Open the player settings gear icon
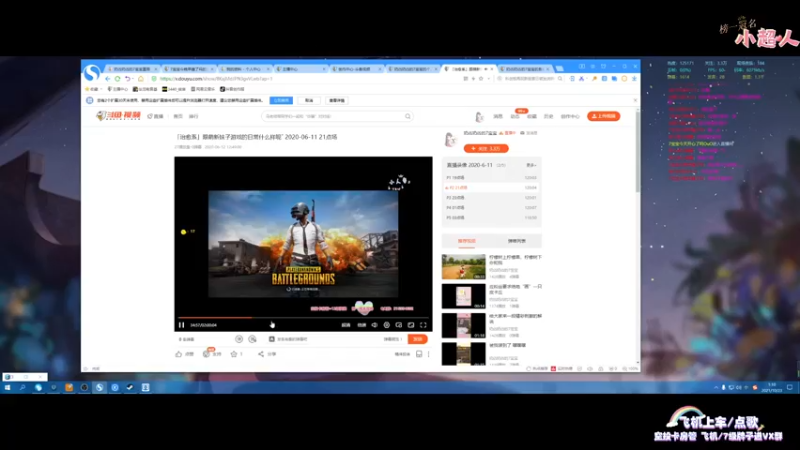The image size is (800, 450). [x=387, y=324]
